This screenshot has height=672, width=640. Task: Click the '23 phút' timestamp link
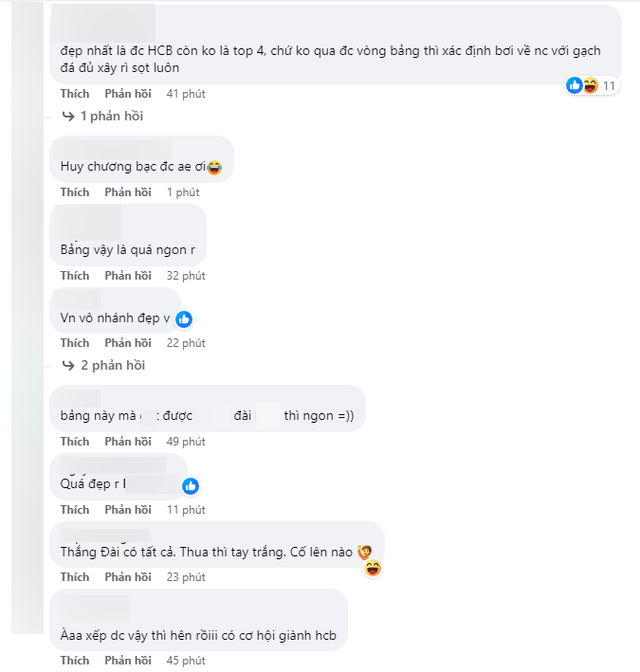185,577
